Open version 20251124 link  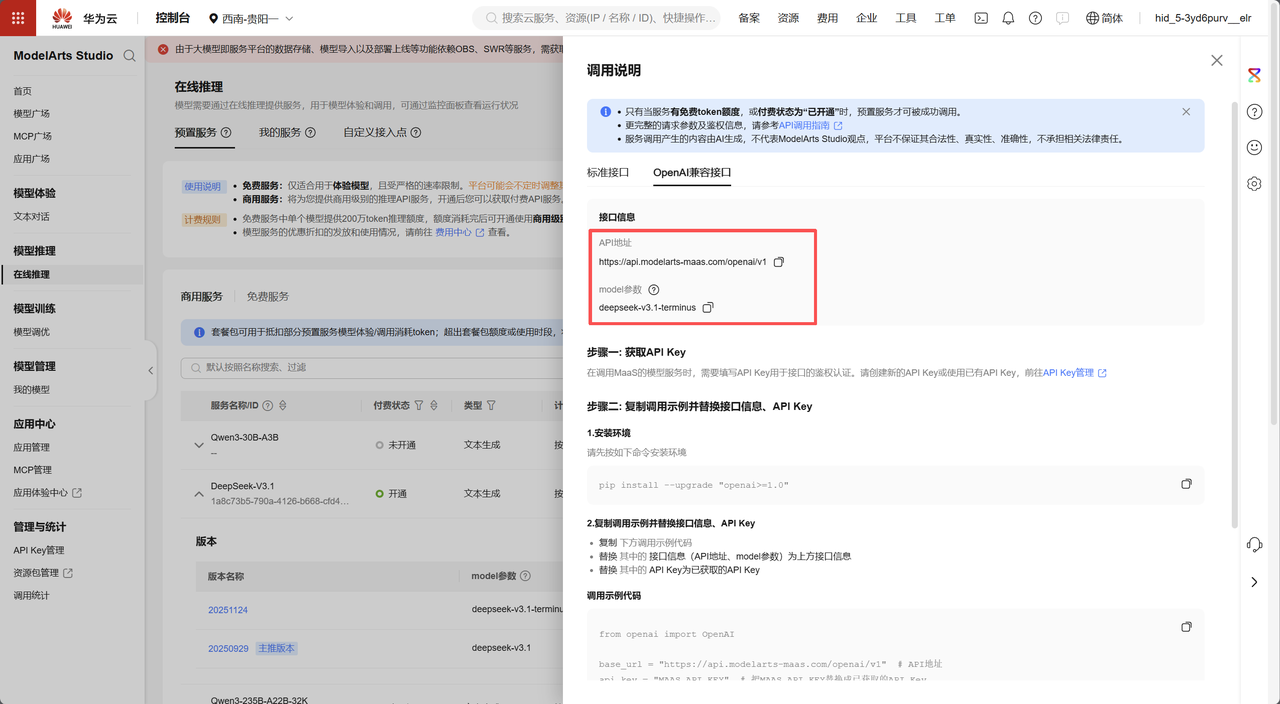click(228, 609)
